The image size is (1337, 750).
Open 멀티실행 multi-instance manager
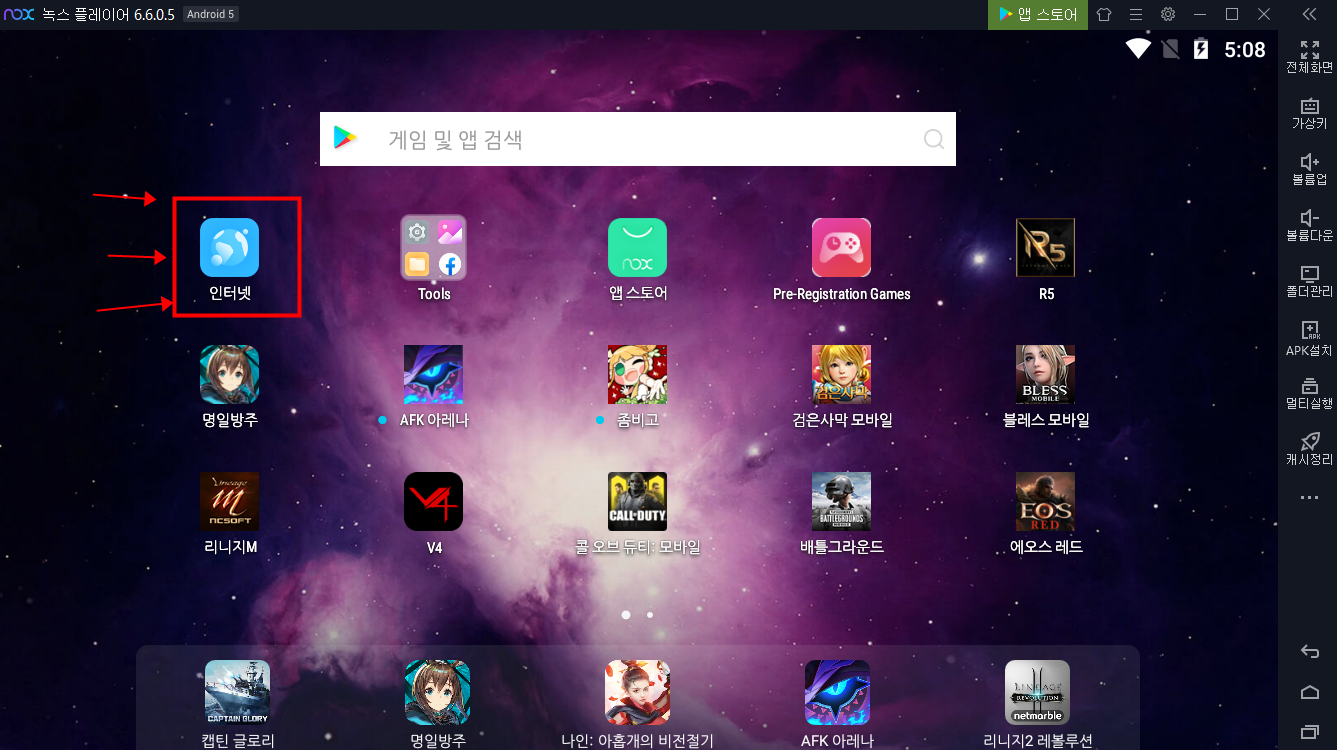point(1309,393)
